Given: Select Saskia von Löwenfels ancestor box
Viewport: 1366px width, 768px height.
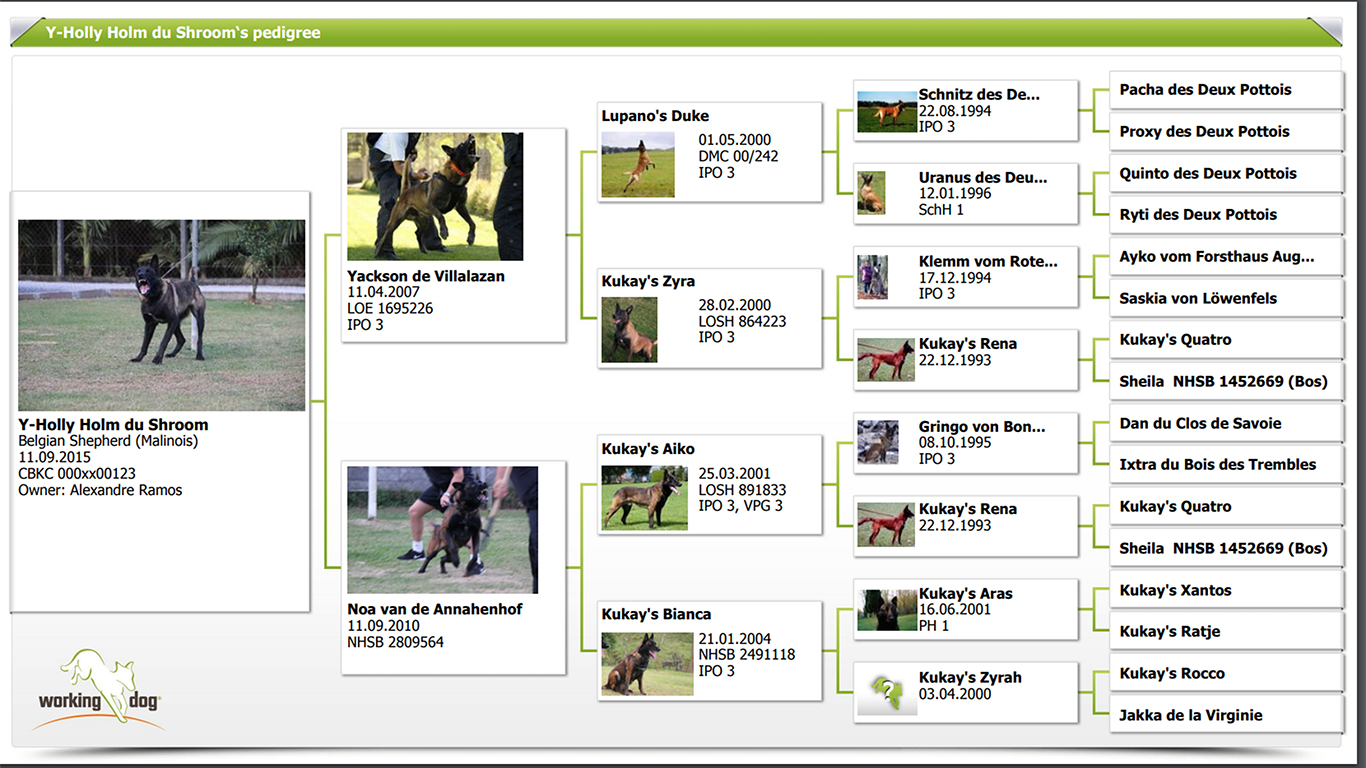Looking at the screenshot, I should [1225, 298].
